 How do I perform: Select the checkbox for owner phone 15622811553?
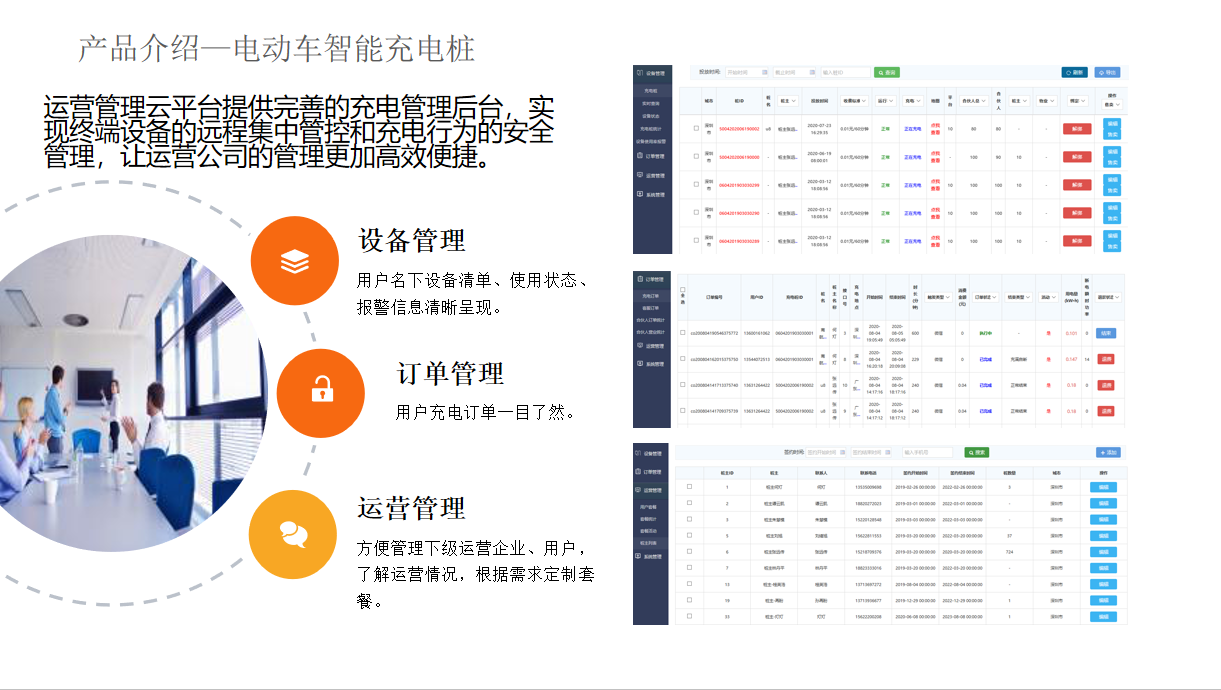[x=689, y=535]
